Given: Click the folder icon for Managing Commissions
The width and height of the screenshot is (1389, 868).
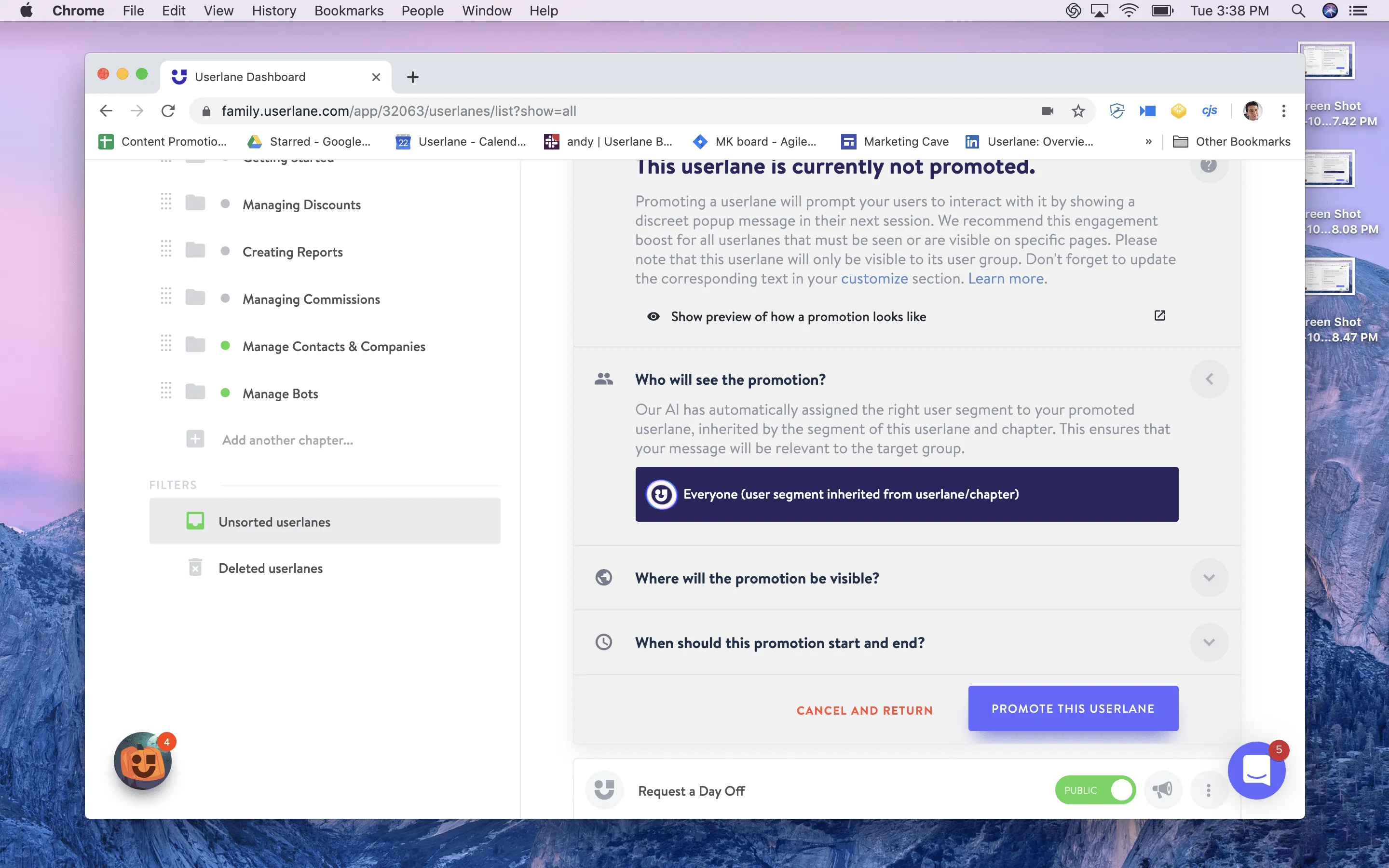Looking at the screenshot, I should 195,298.
